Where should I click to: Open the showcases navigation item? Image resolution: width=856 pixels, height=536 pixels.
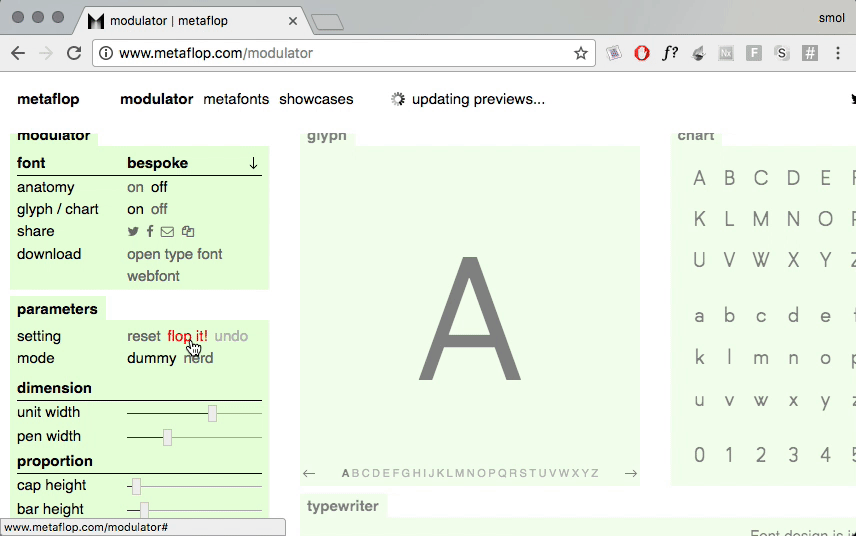pos(316,99)
